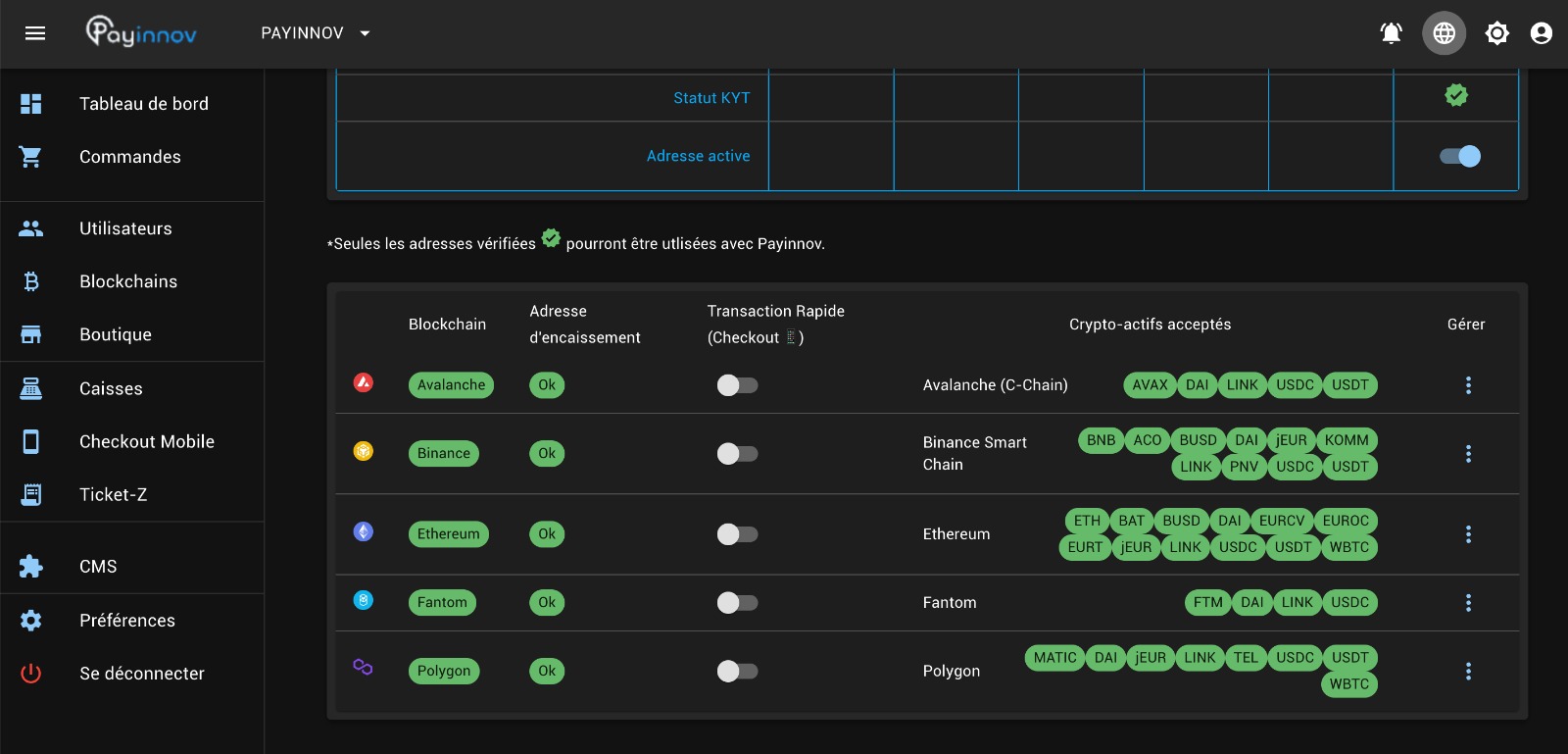Viewport: 1568px width, 754px height.
Task: Click the Statut KYT row label
Action: 711,98
